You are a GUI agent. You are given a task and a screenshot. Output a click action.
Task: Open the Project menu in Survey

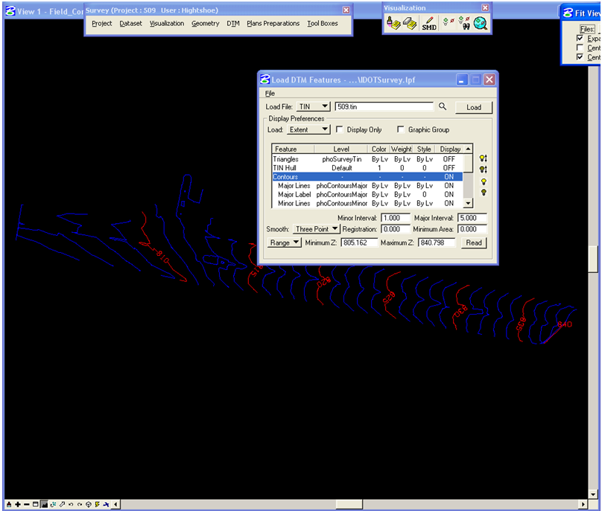(102, 23)
